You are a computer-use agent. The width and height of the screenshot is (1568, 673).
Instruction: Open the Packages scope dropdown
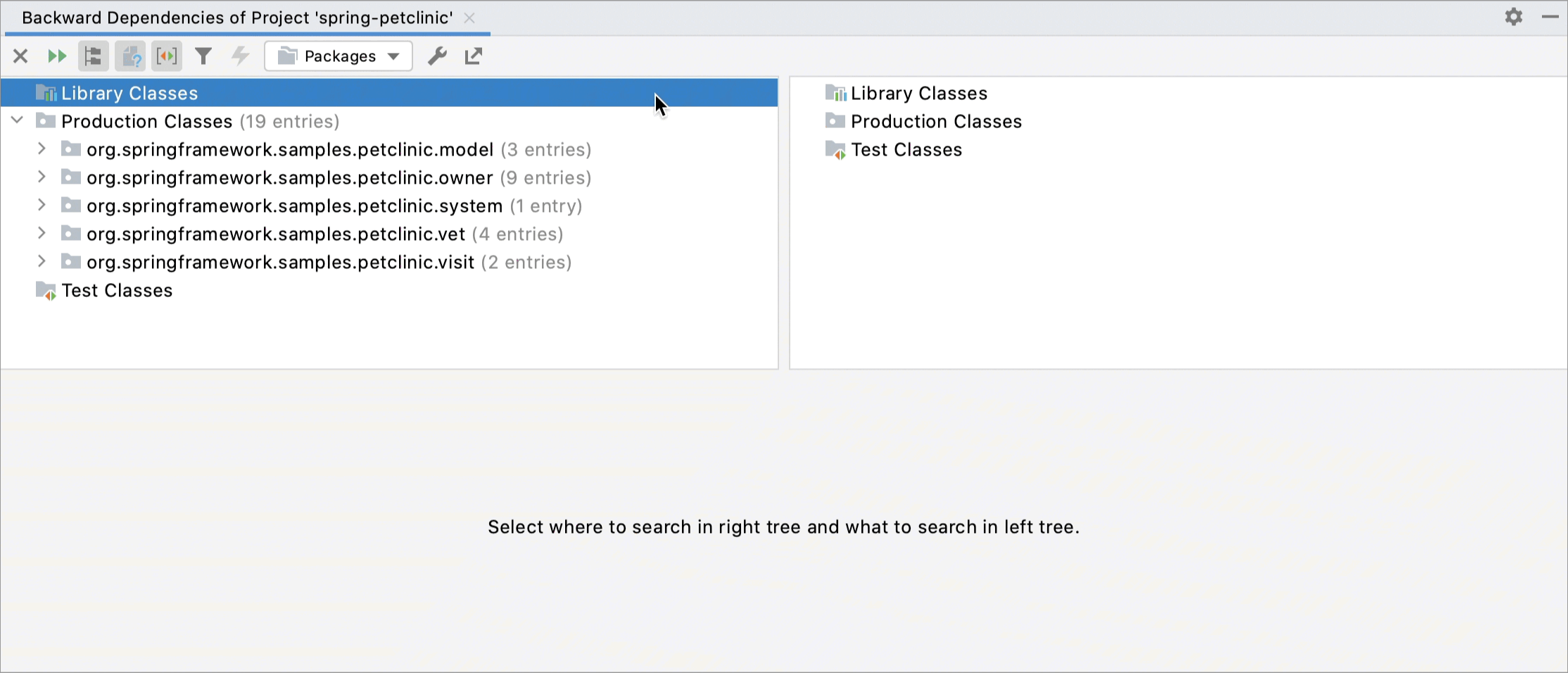pos(393,56)
